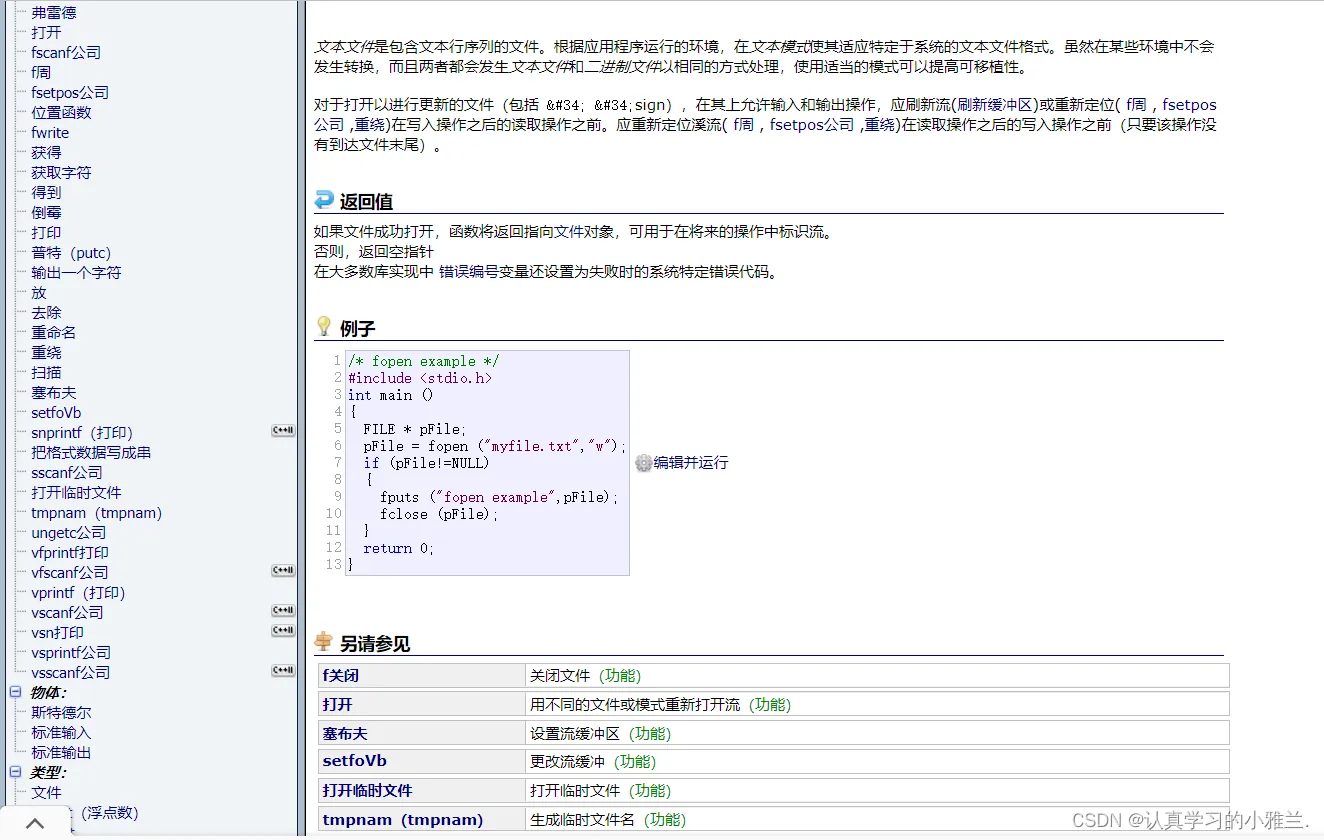Screen dimensions: 1324x840
Task: Select fscanf公司 in sidebar
Action: point(66,52)
